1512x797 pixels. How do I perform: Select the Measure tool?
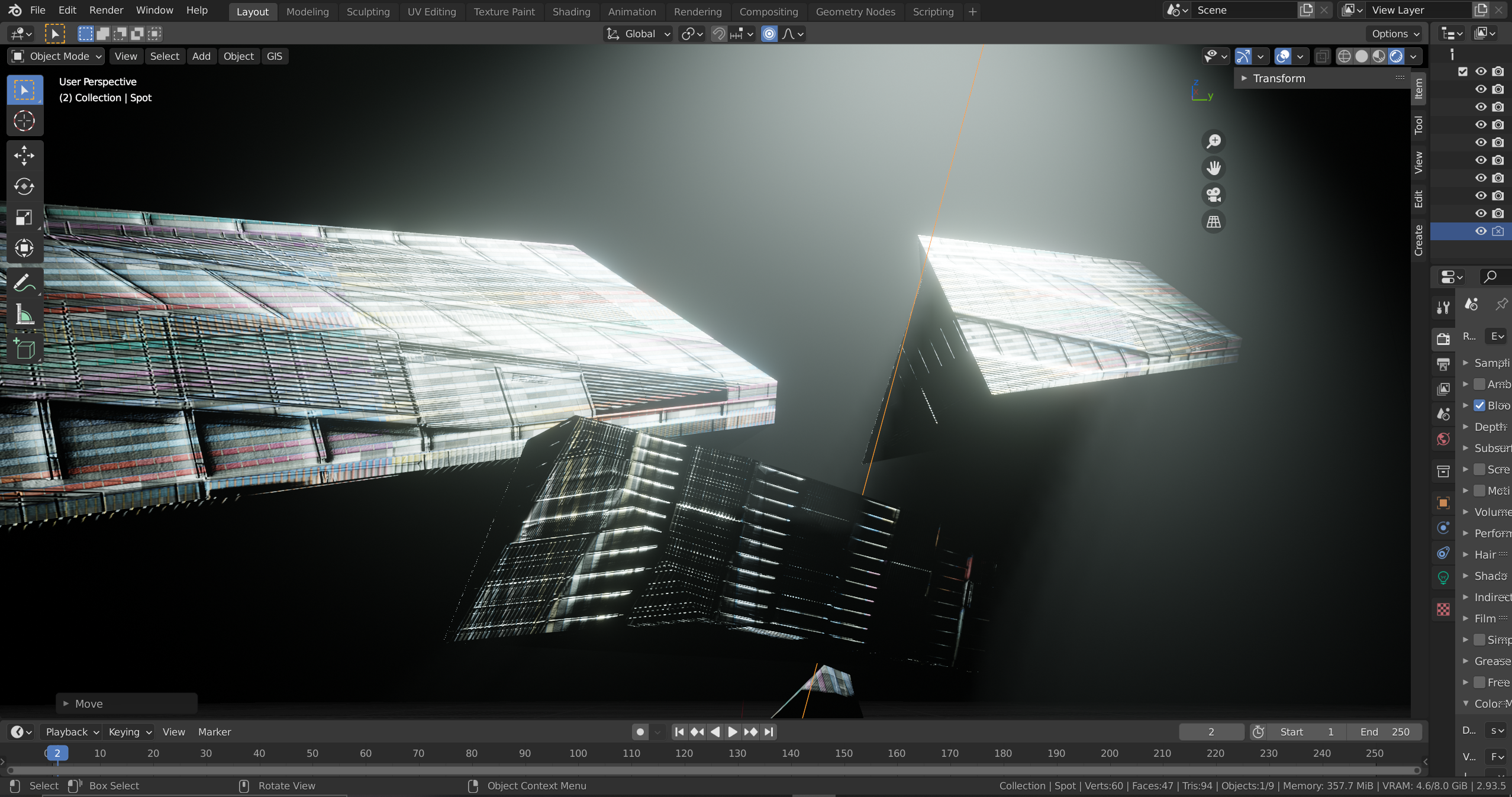pos(24,314)
